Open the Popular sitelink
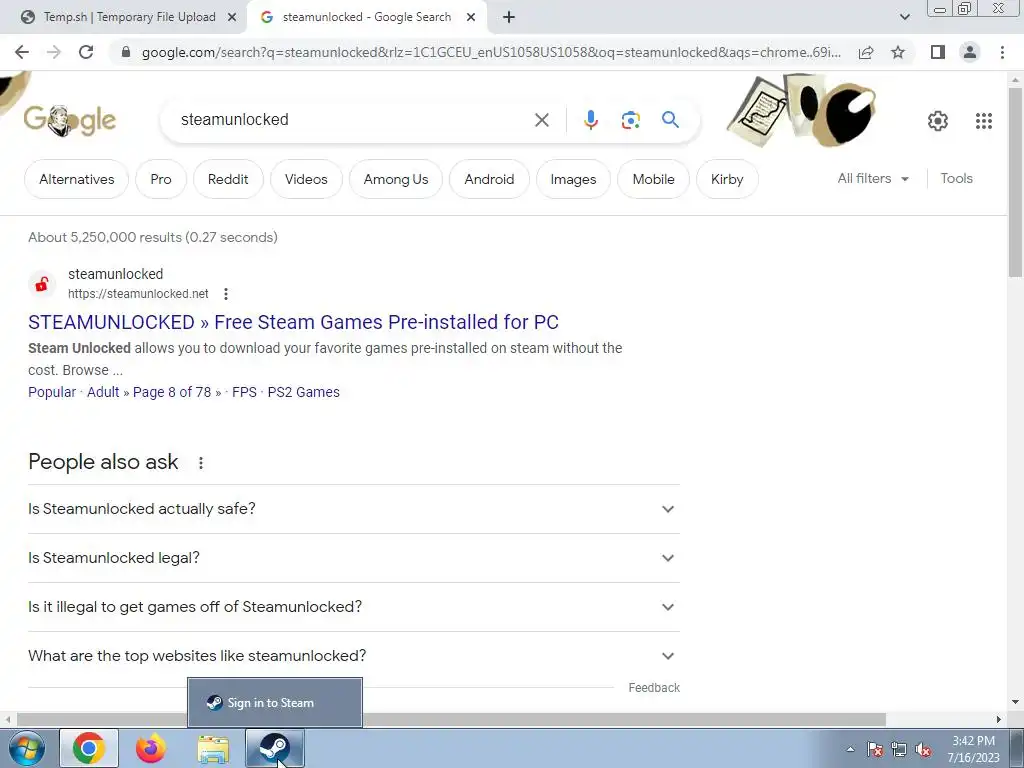Viewport: 1024px width, 768px height. [x=52, y=392]
